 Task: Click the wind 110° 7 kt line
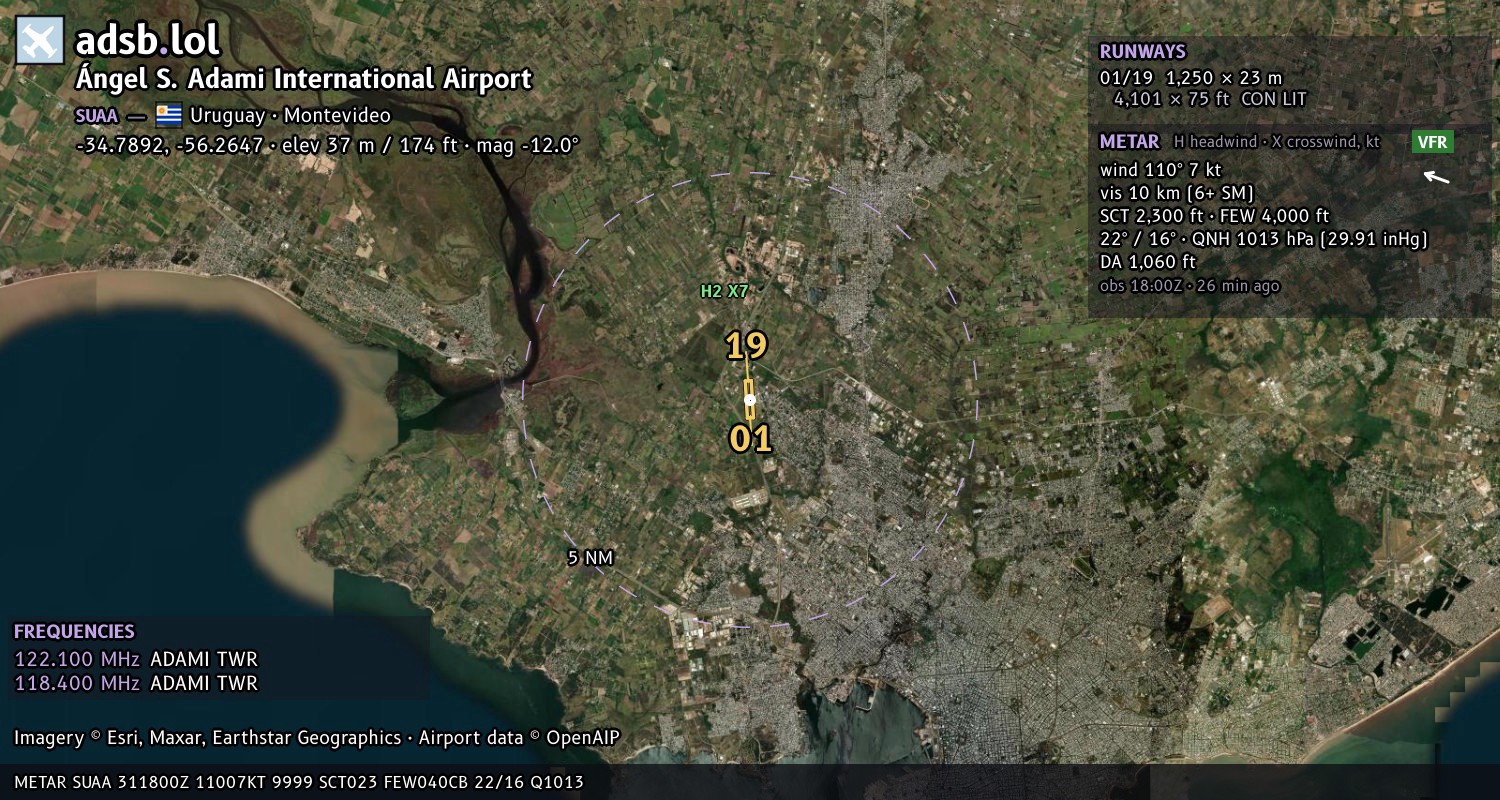coord(1160,169)
